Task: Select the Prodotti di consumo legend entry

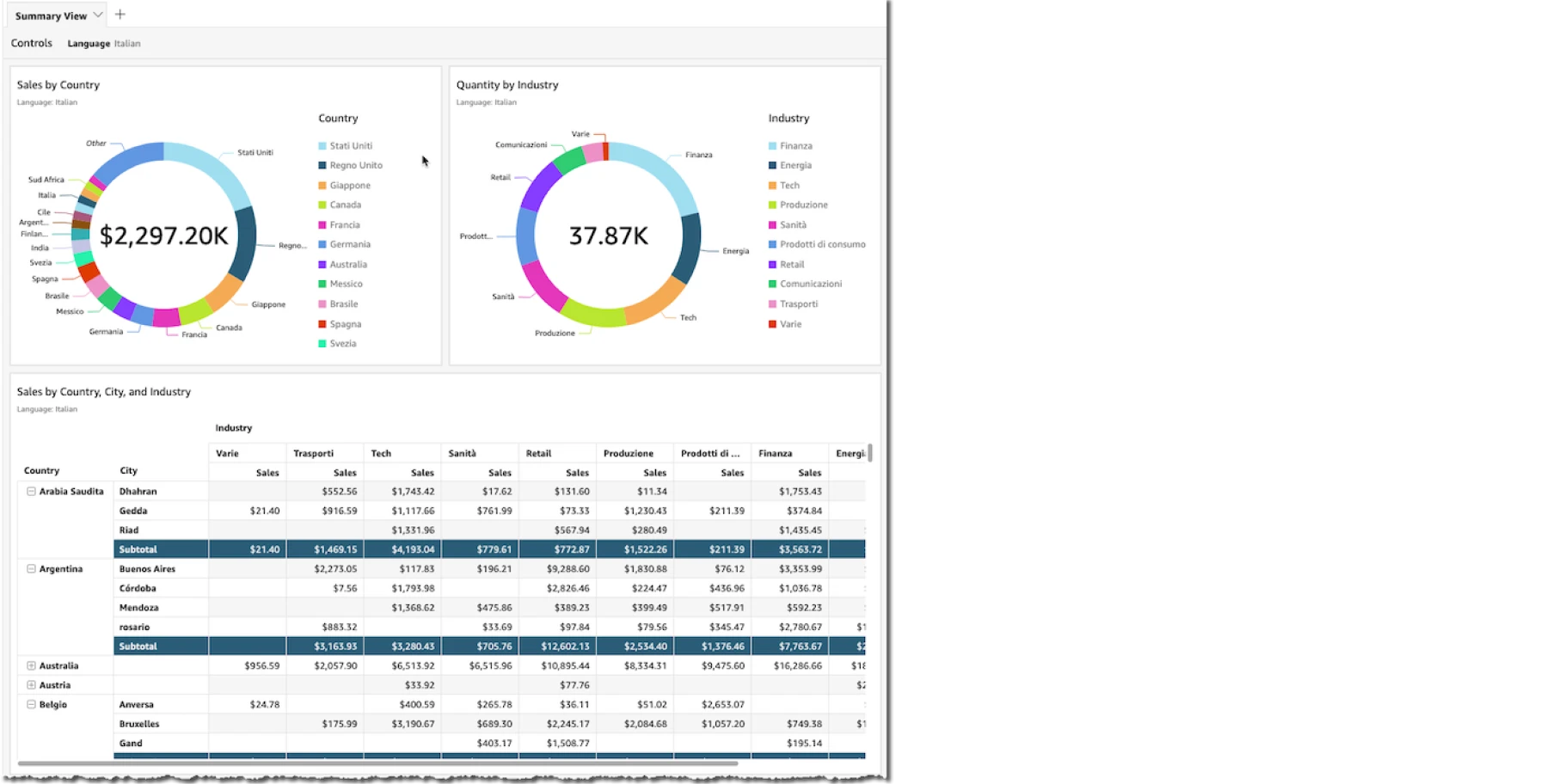Action: coord(822,245)
